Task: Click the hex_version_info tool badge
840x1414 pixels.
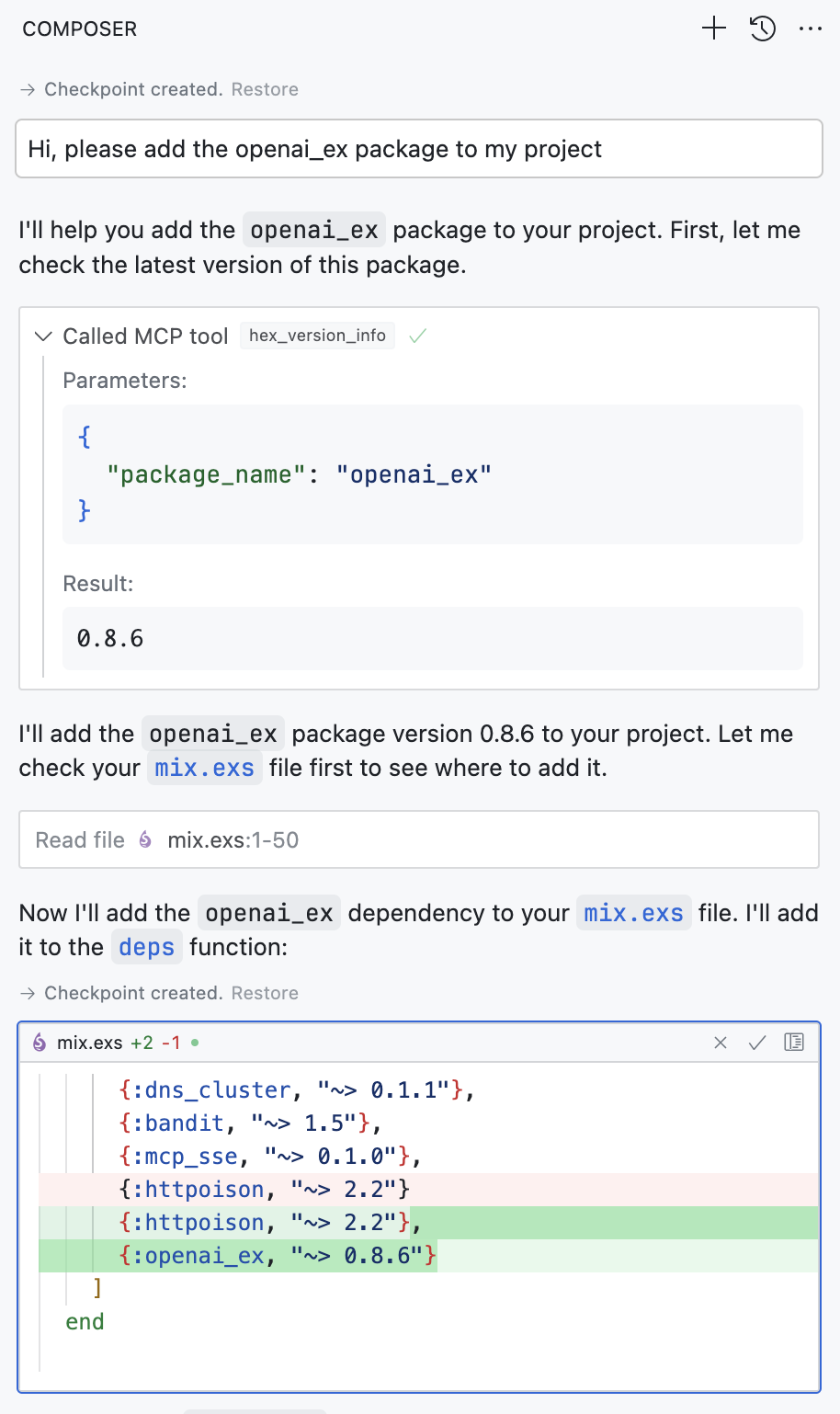Action: pyautogui.click(x=317, y=336)
